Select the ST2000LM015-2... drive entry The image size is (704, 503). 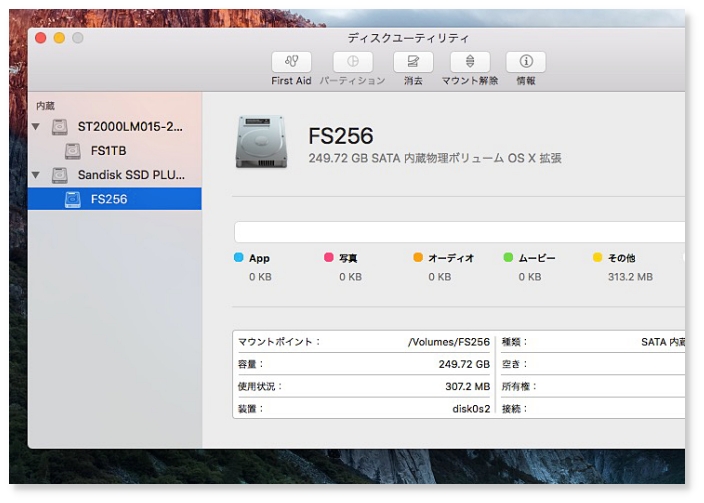click(131, 127)
